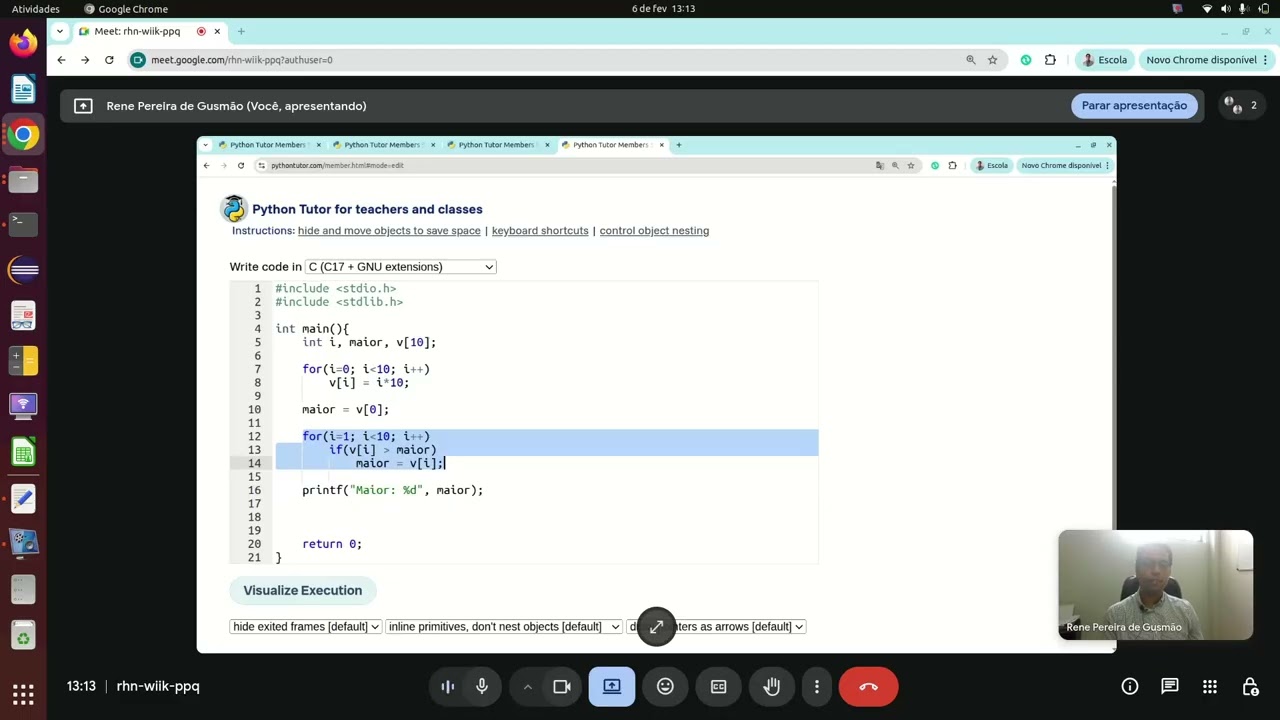Open LibreOffice Writer from the dock
Image resolution: width=1280 pixels, height=720 pixels.
pyautogui.click(x=23, y=89)
